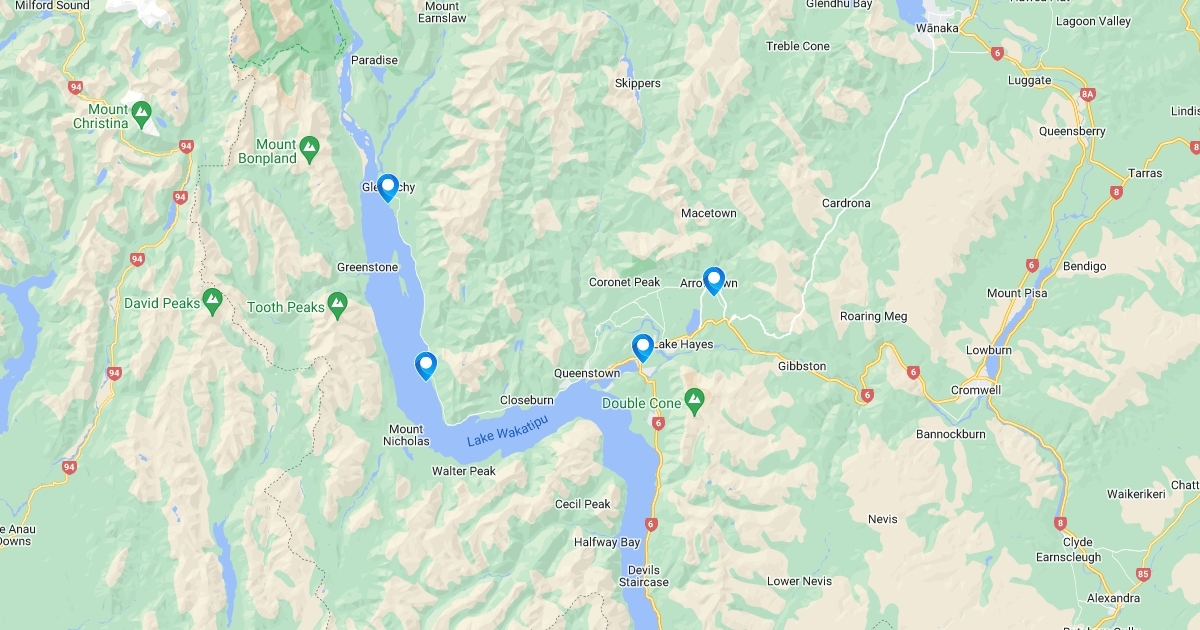Click the blue pin at Glenorchy
1200x630 pixels.
pos(388,187)
